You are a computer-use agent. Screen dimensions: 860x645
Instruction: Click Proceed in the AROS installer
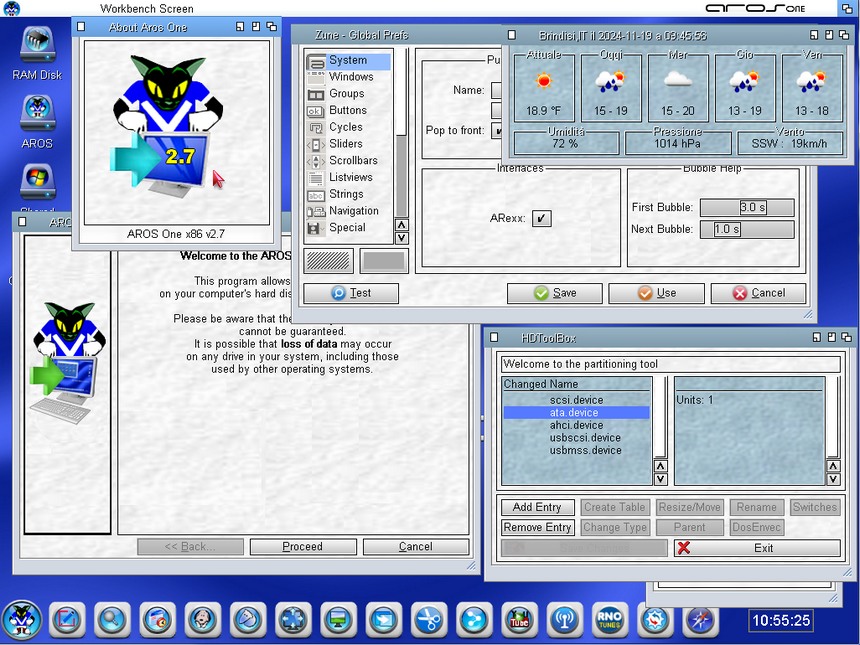(303, 547)
